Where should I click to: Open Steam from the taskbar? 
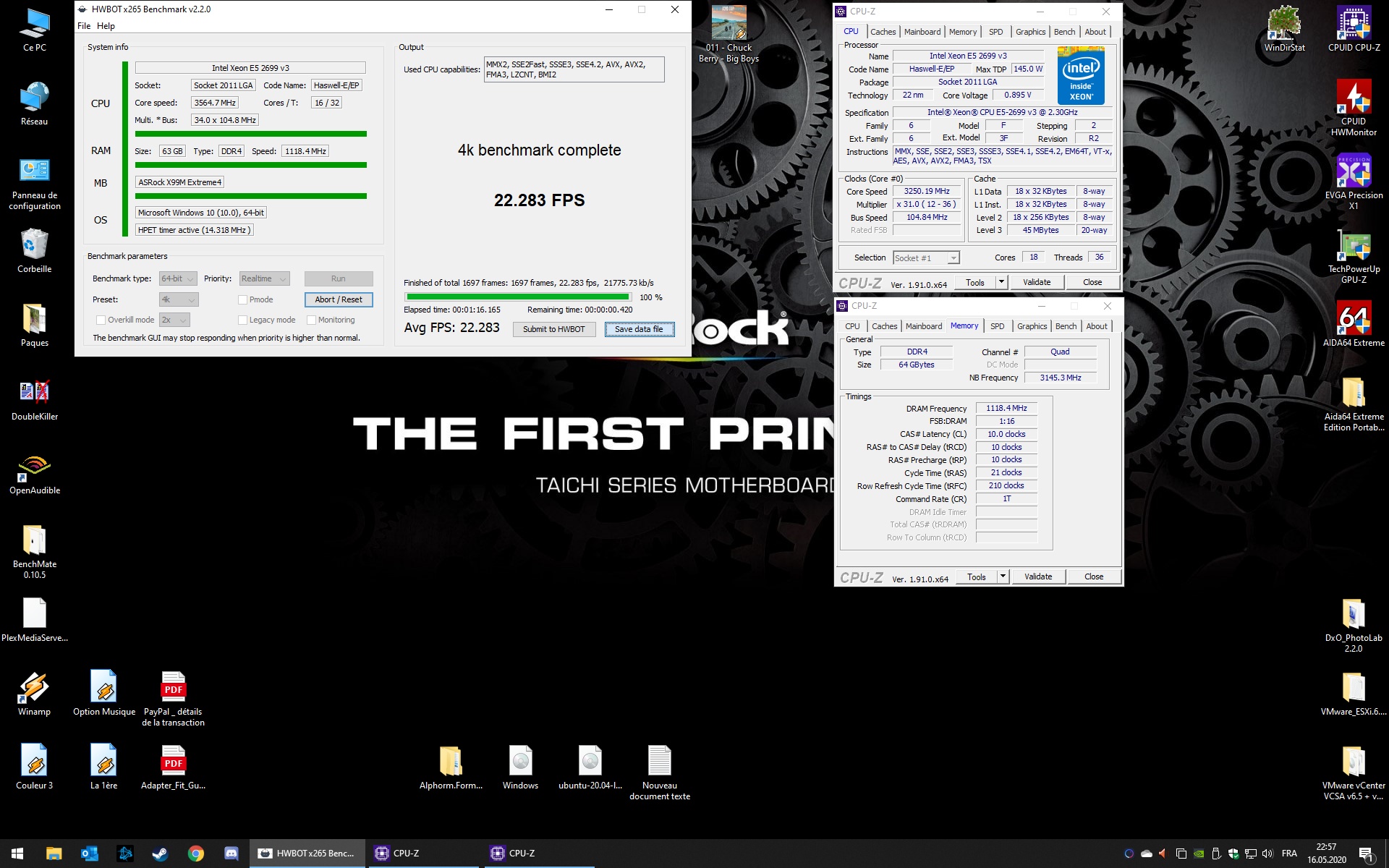(x=160, y=854)
